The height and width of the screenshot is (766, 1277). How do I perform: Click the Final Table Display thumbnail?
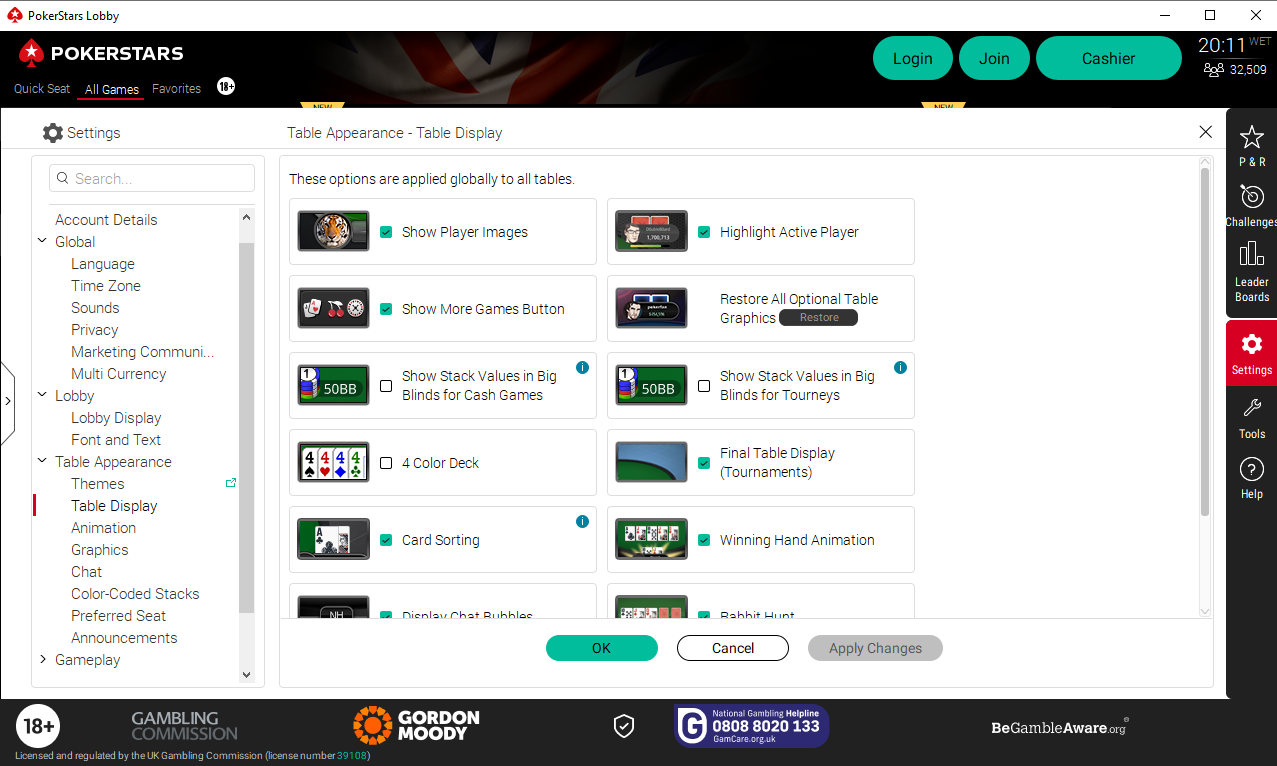tap(651, 462)
